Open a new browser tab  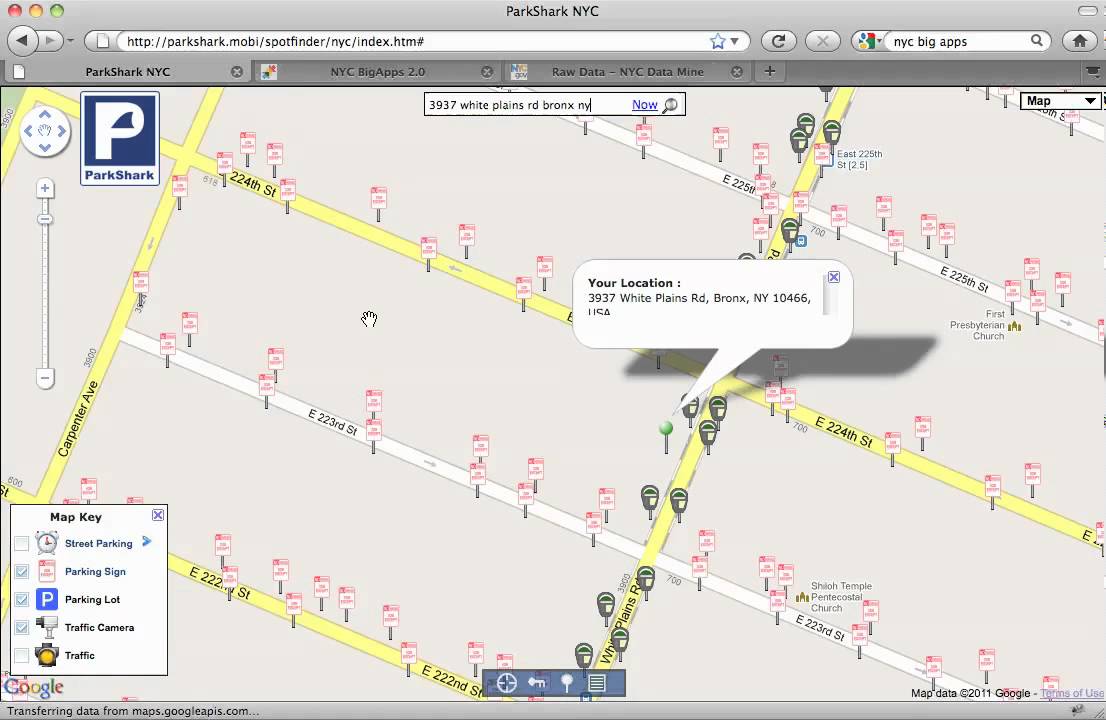(770, 71)
